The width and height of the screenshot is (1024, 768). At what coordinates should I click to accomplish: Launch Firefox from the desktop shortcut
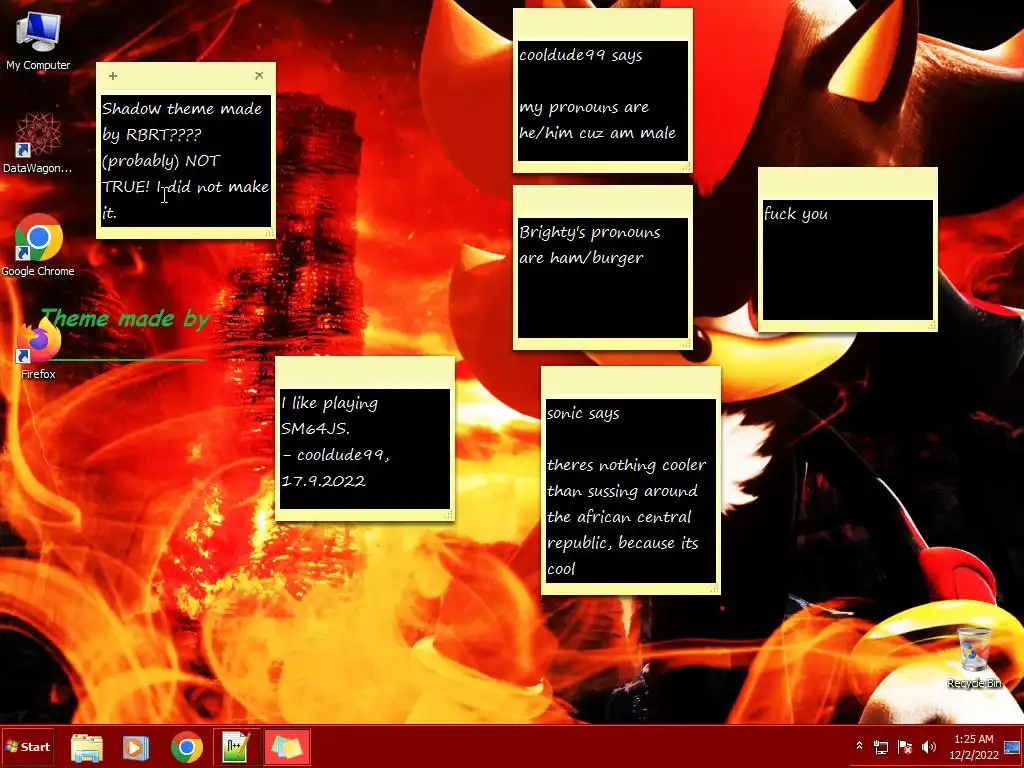[x=38, y=348]
